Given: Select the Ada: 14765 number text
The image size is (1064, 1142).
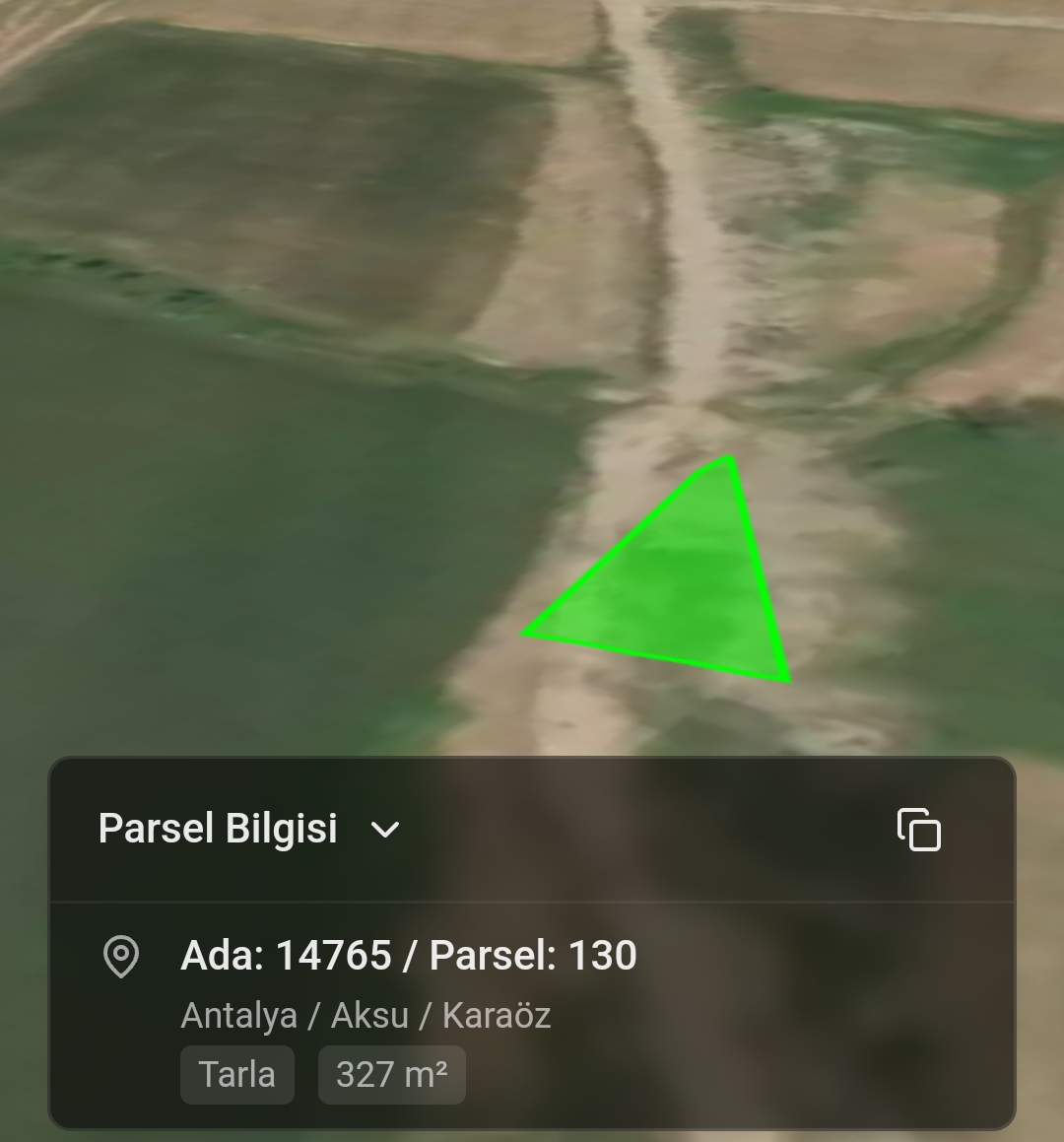Looking at the screenshot, I should pos(287,955).
